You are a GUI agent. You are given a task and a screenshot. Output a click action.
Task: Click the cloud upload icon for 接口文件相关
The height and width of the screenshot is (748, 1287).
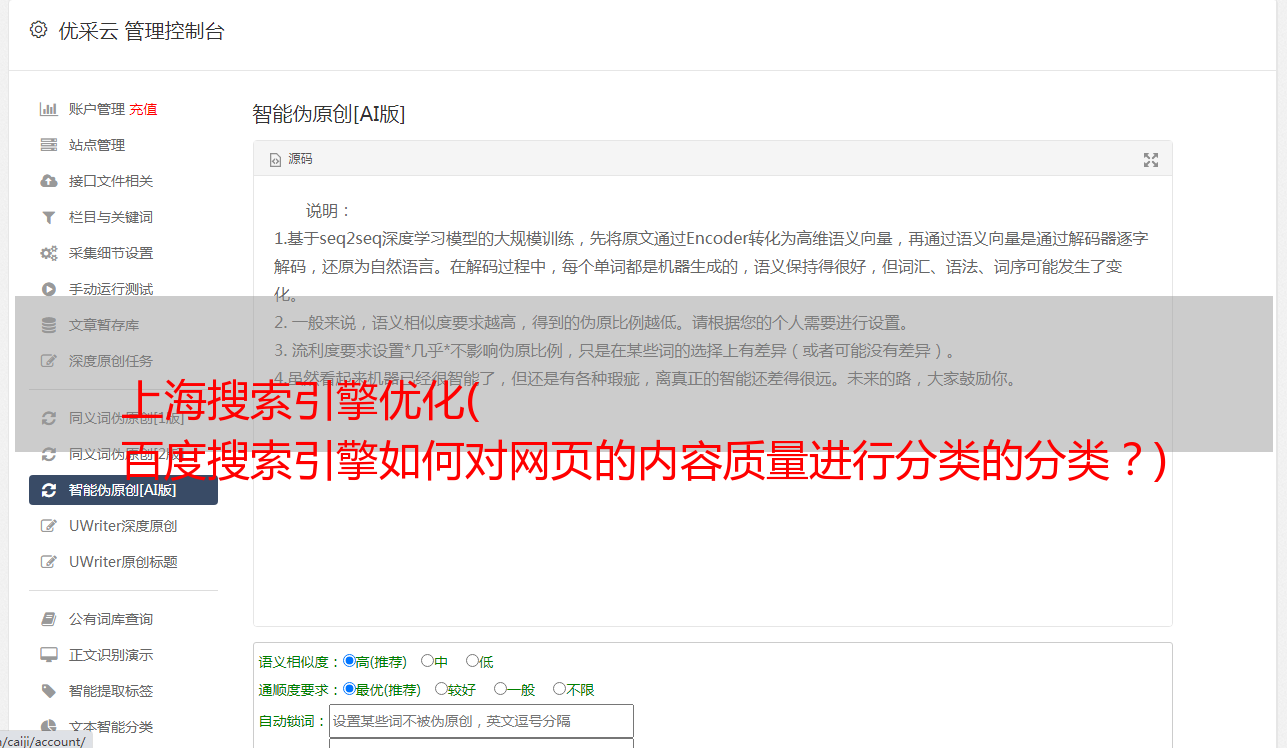[48, 181]
